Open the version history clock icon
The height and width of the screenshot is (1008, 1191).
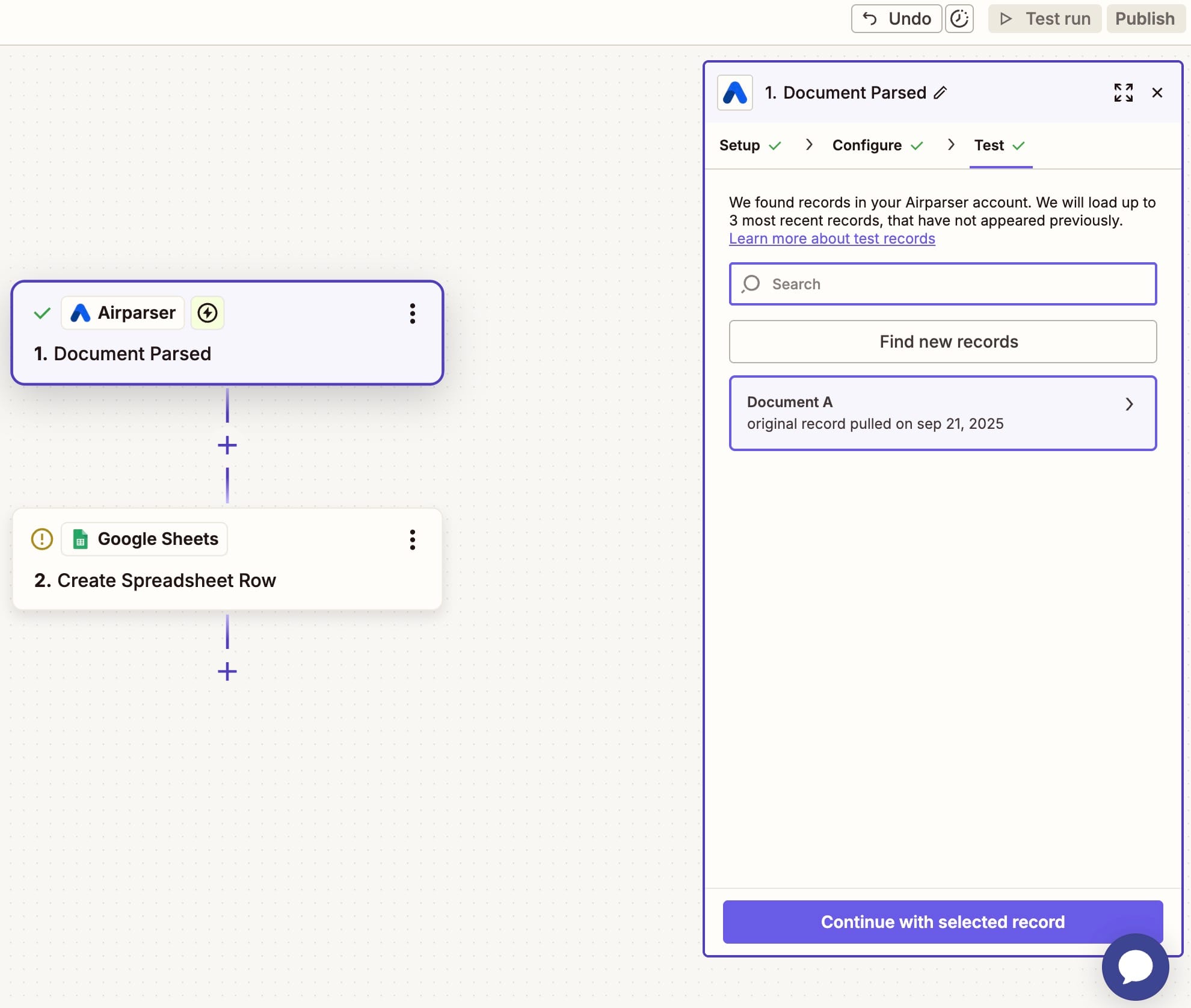point(959,19)
